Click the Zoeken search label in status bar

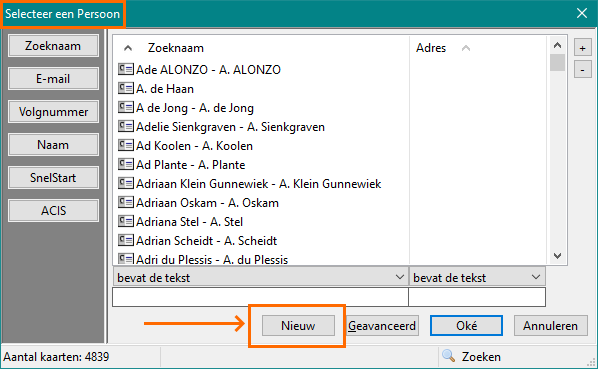pyautogui.click(x=481, y=357)
